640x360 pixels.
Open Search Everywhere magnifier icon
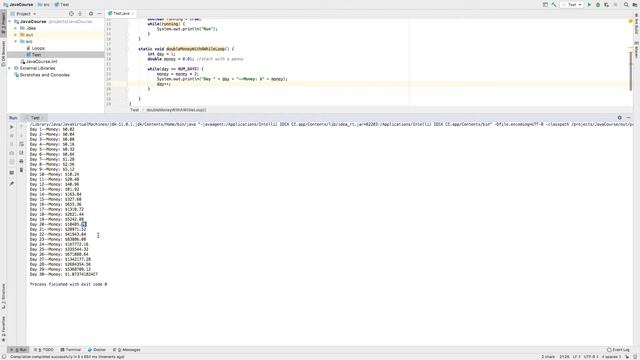[x=626, y=4]
